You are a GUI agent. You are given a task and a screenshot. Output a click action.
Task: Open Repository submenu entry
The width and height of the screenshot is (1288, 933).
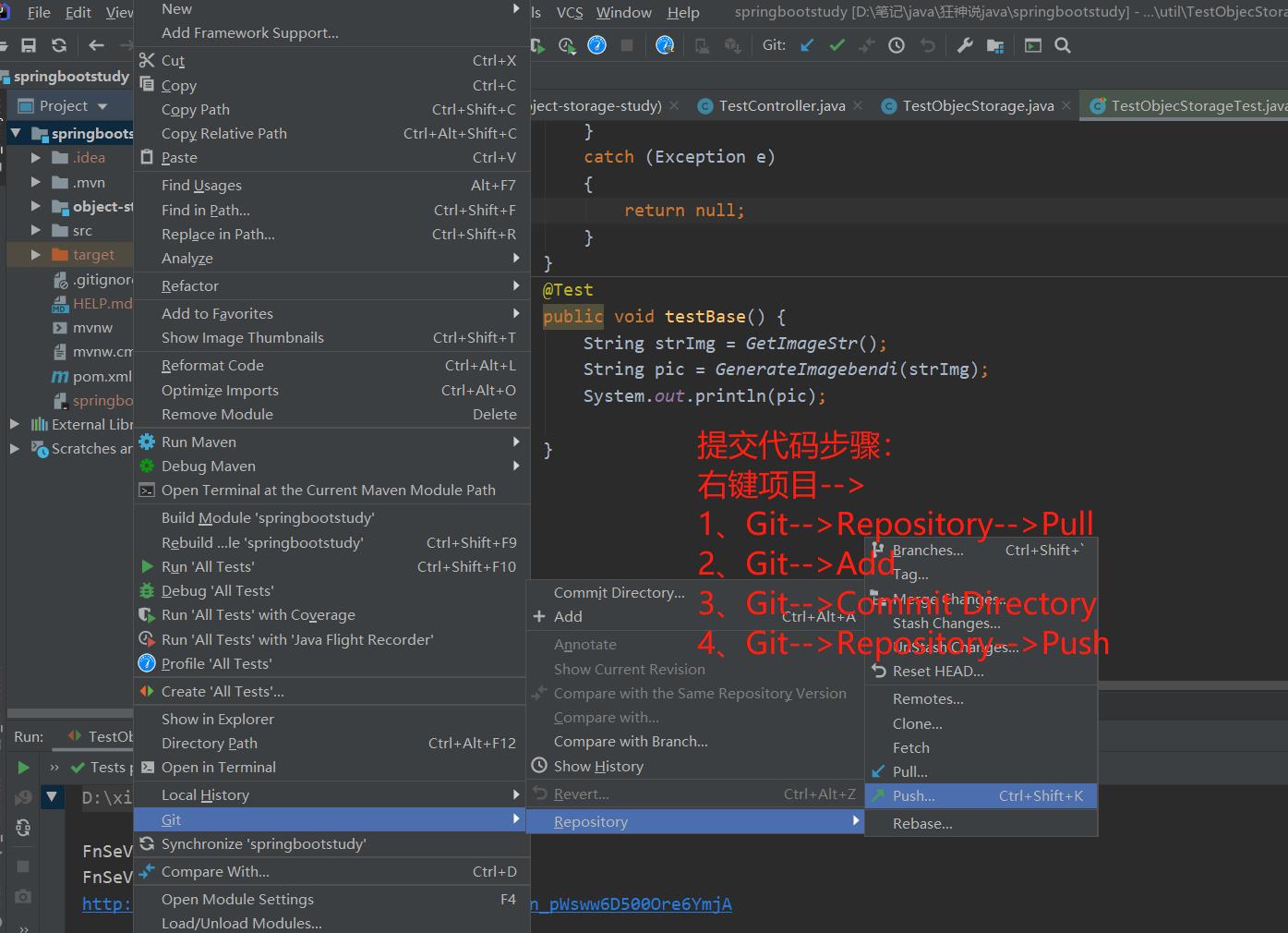[695, 821]
